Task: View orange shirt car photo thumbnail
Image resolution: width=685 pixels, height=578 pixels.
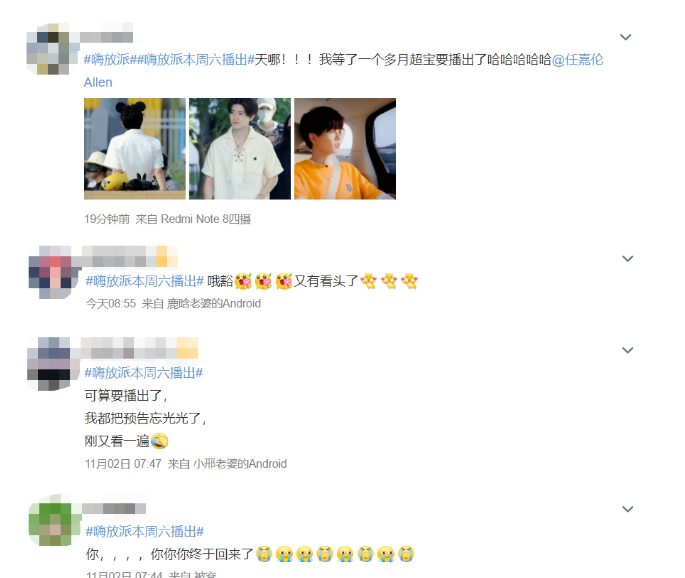Action: (345, 149)
